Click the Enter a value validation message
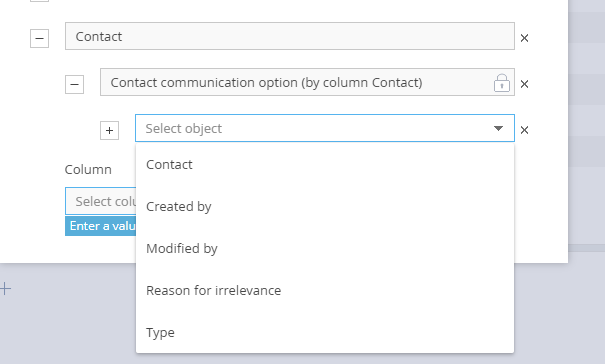Screen dimensions: 605x364 [x=101, y=226]
